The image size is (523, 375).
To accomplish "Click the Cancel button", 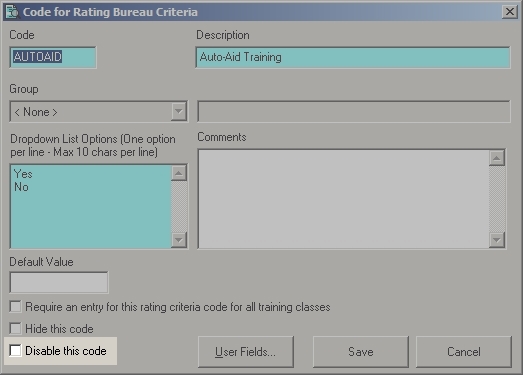I will [464, 352].
